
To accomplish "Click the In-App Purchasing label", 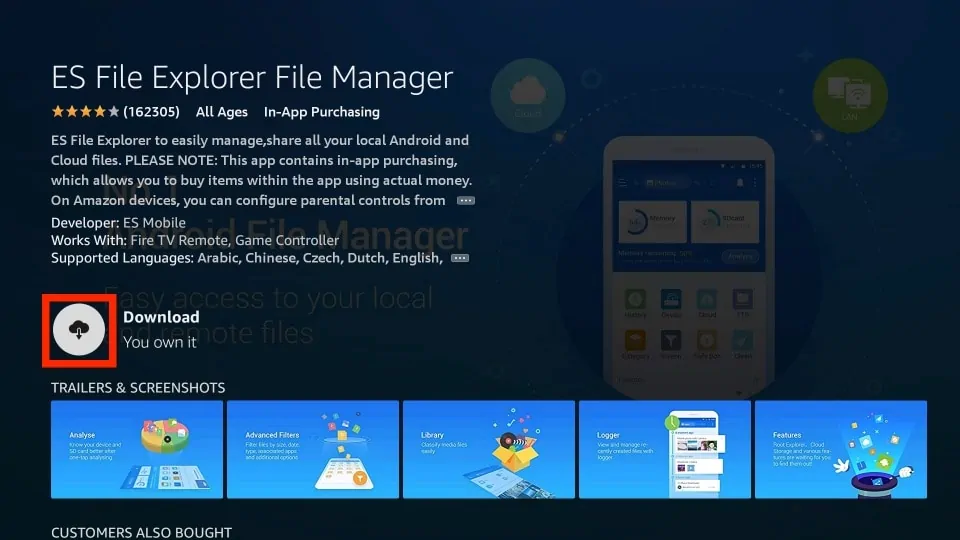I will point(321,112).
